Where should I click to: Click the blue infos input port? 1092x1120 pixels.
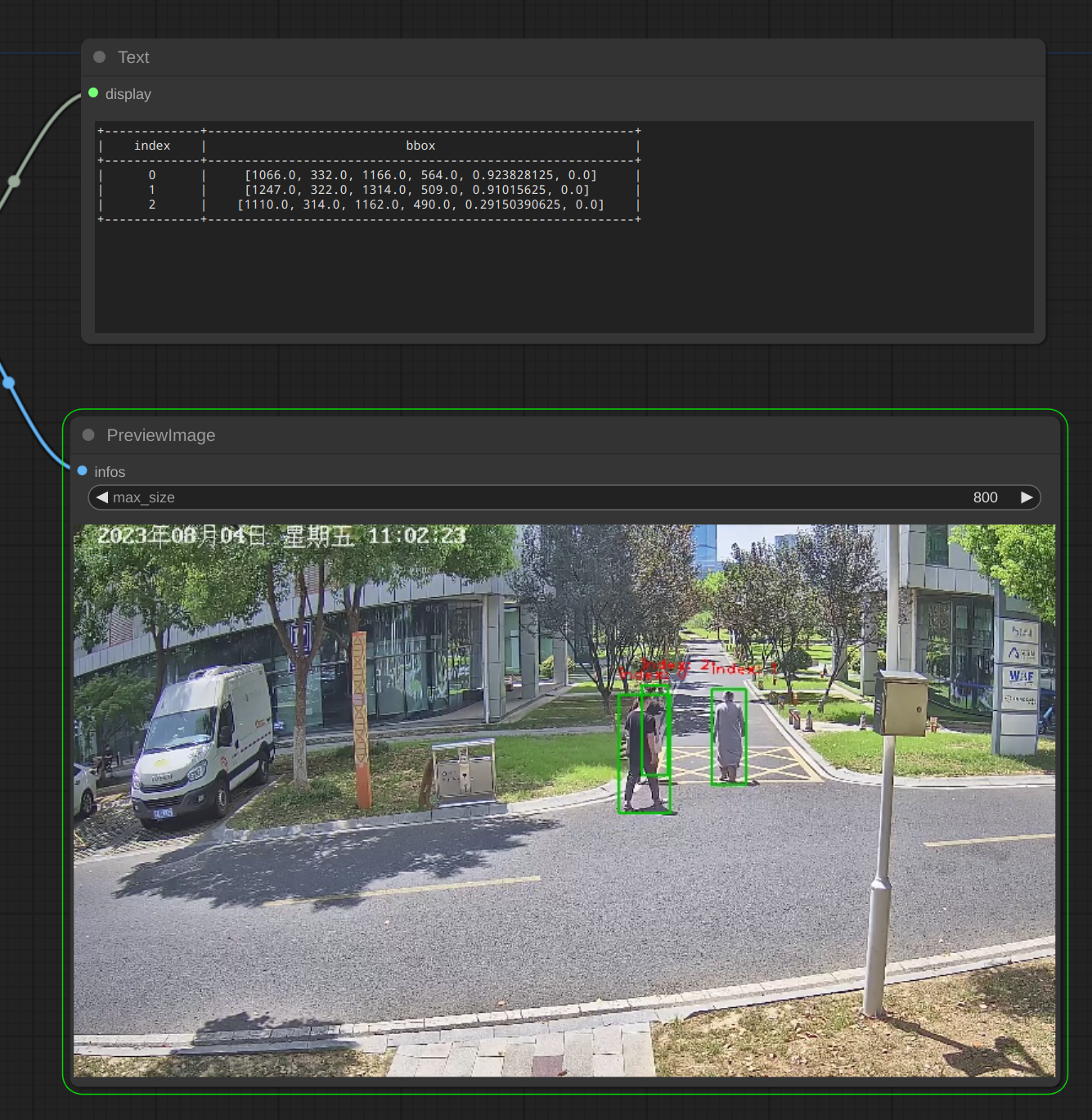coord(82,471)
